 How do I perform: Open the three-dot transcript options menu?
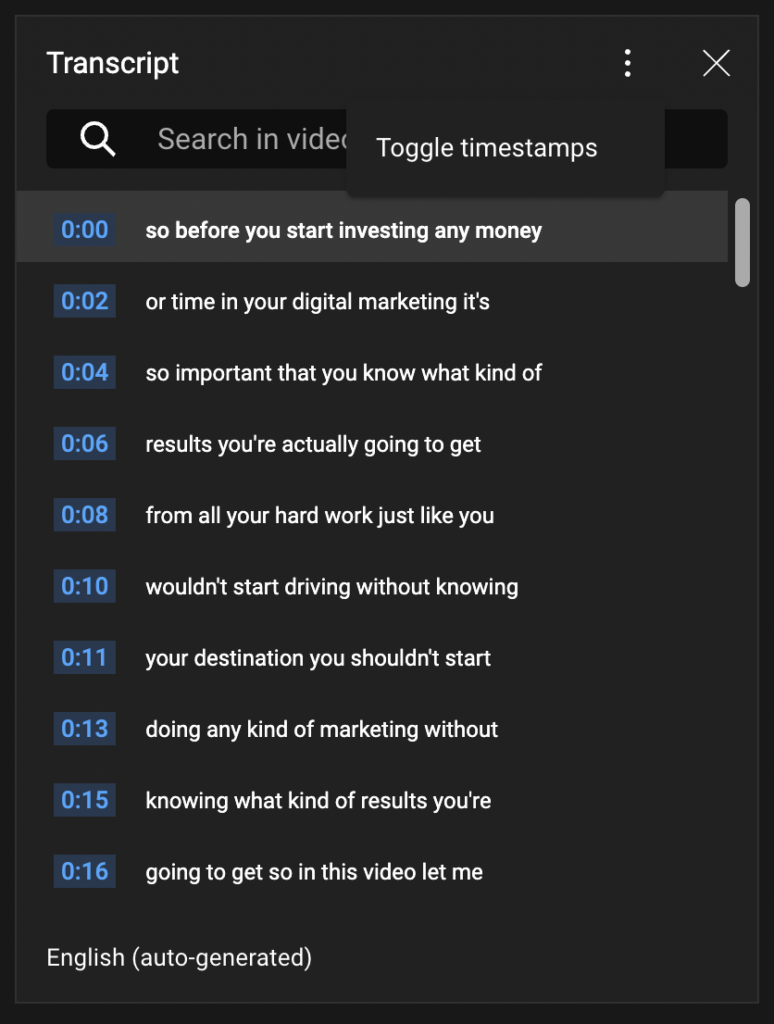tap(627, 63)
